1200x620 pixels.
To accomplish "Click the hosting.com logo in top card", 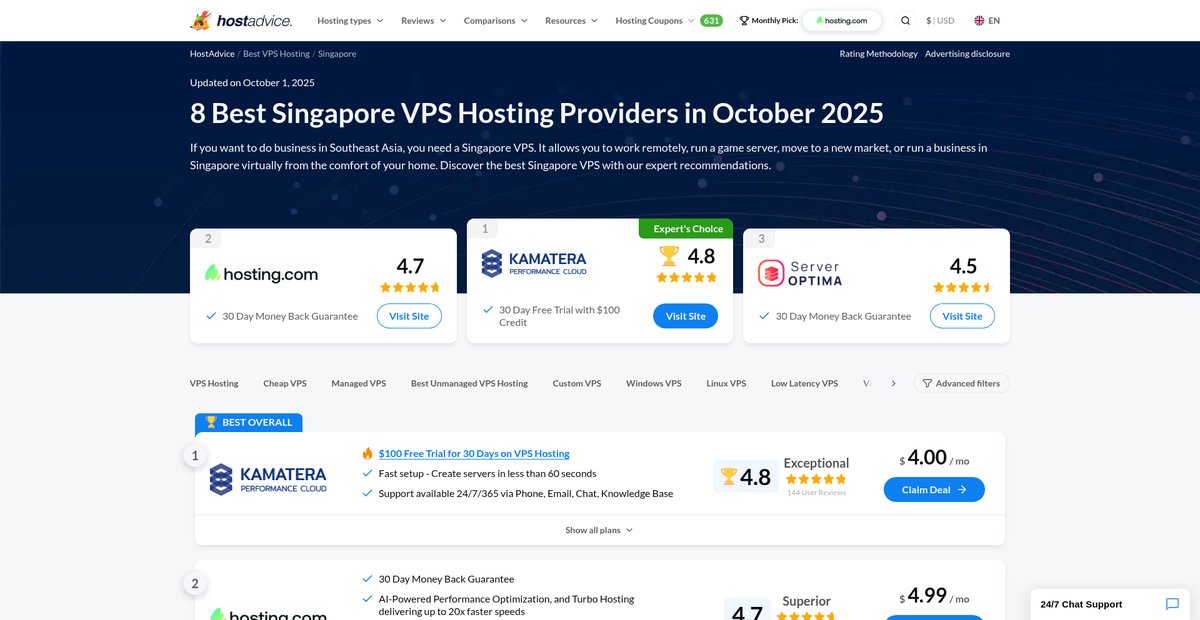I will [x=261, y=273].
